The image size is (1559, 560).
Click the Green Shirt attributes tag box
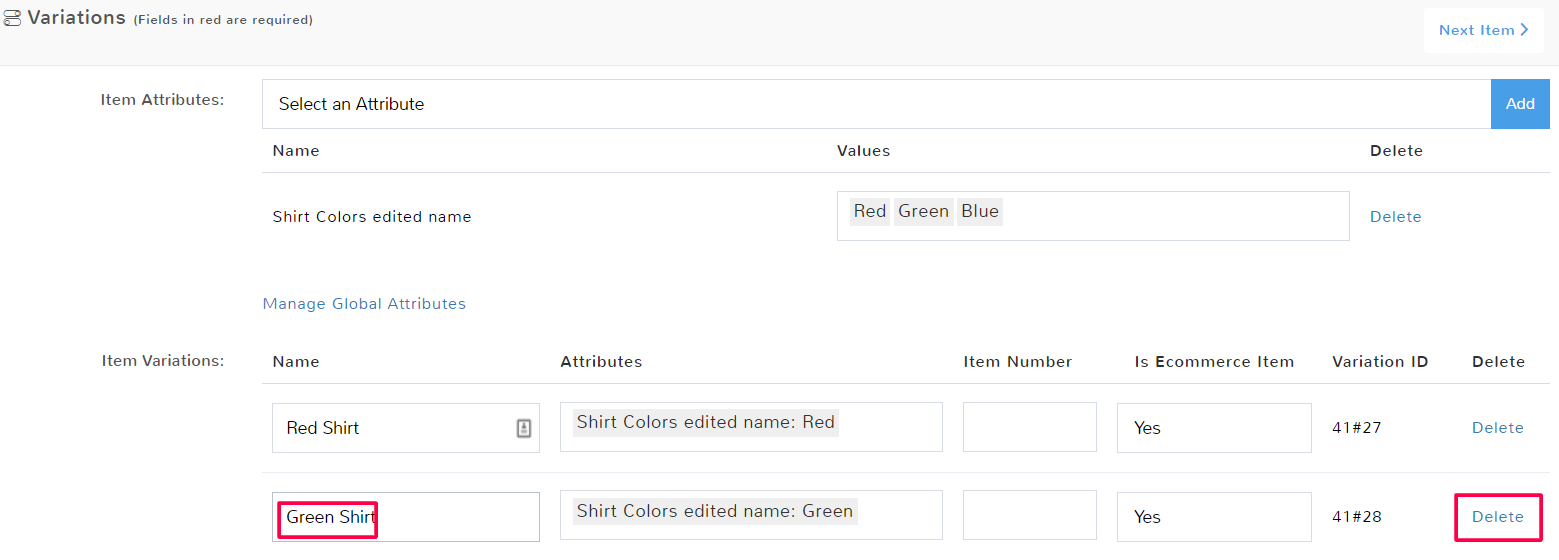tap(750, 516)
